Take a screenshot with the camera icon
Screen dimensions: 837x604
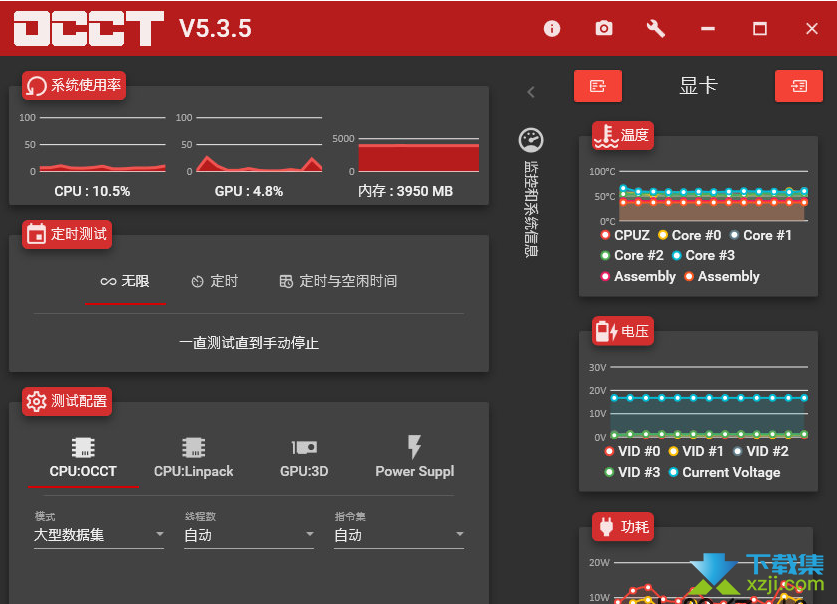604,28
